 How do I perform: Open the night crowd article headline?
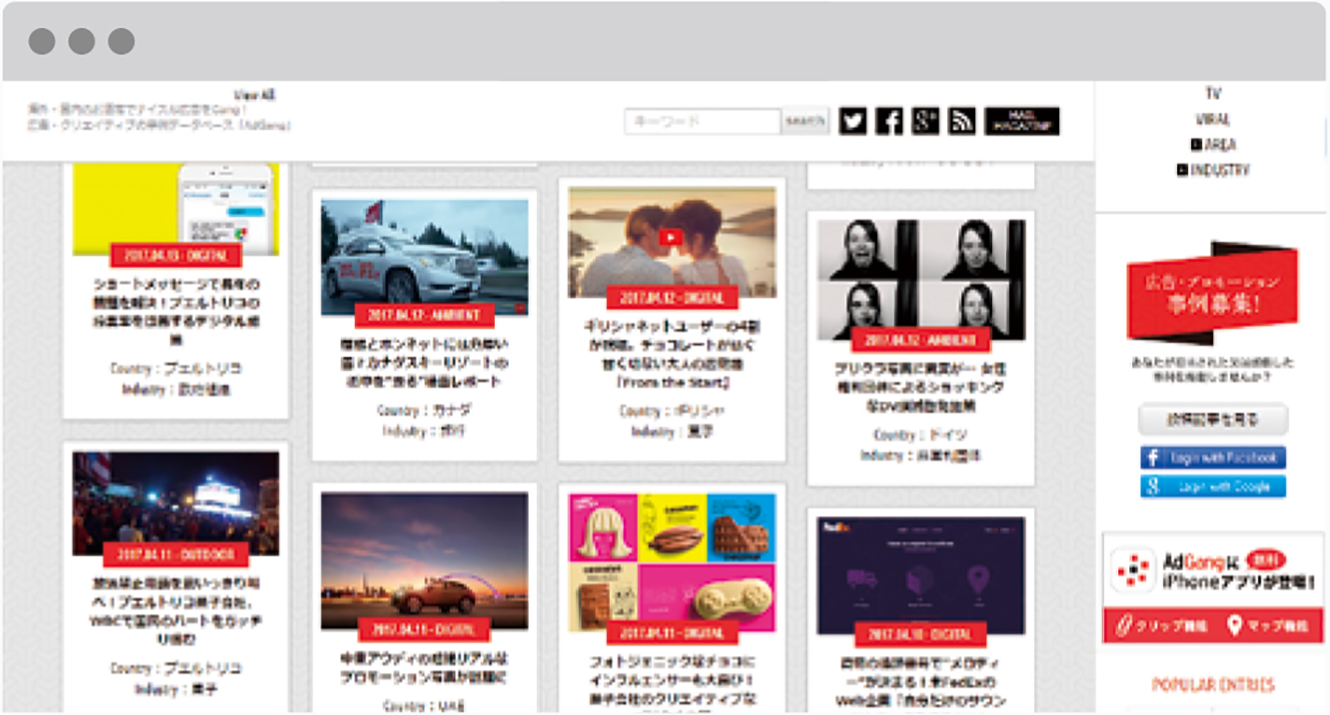[x=176, y=612]
